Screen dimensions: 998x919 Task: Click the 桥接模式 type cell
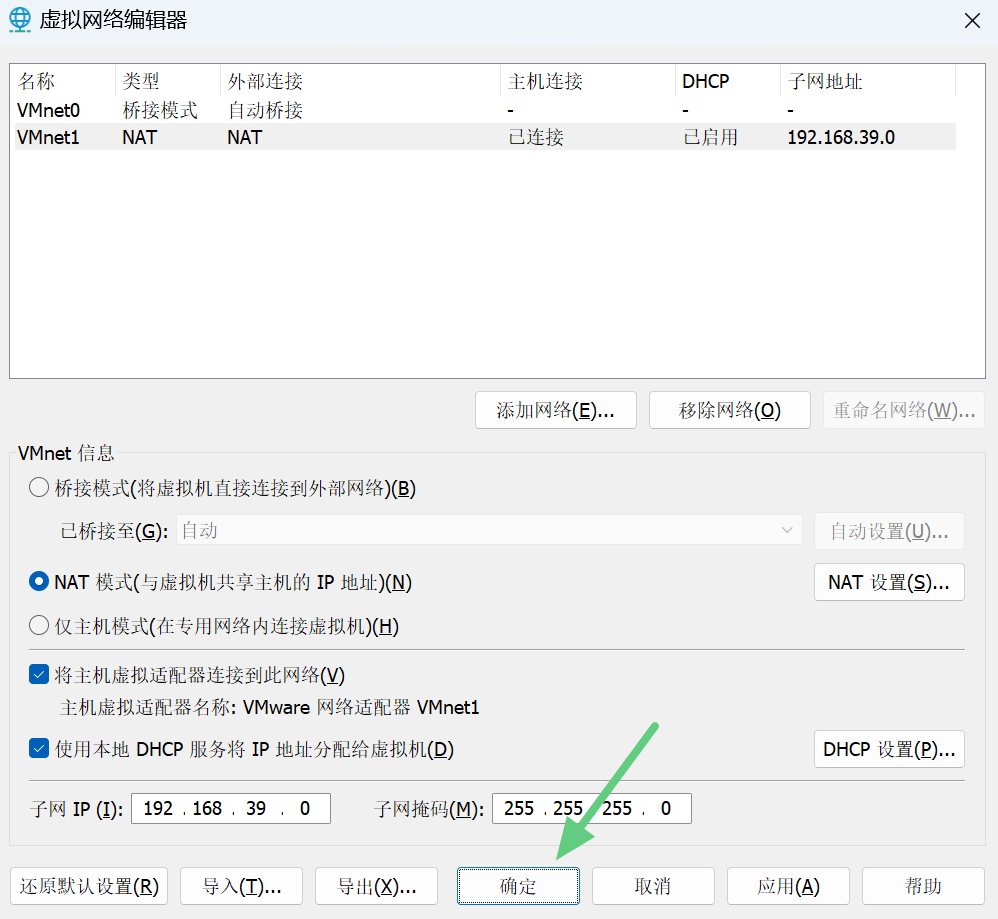tap(160, 110)
